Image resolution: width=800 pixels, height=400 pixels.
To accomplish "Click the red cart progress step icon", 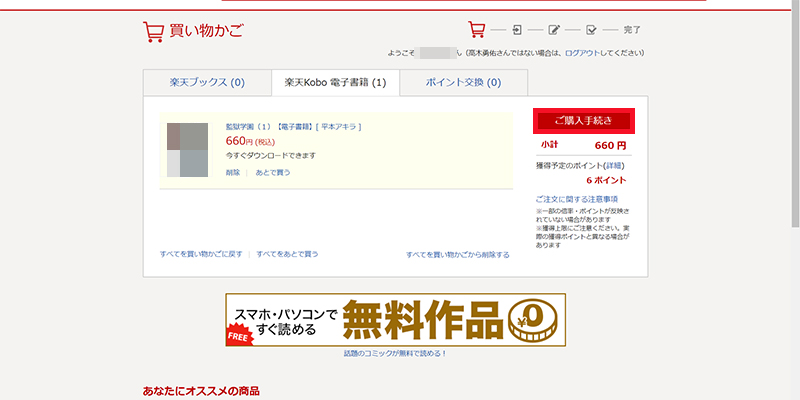I will click(477, 30).
